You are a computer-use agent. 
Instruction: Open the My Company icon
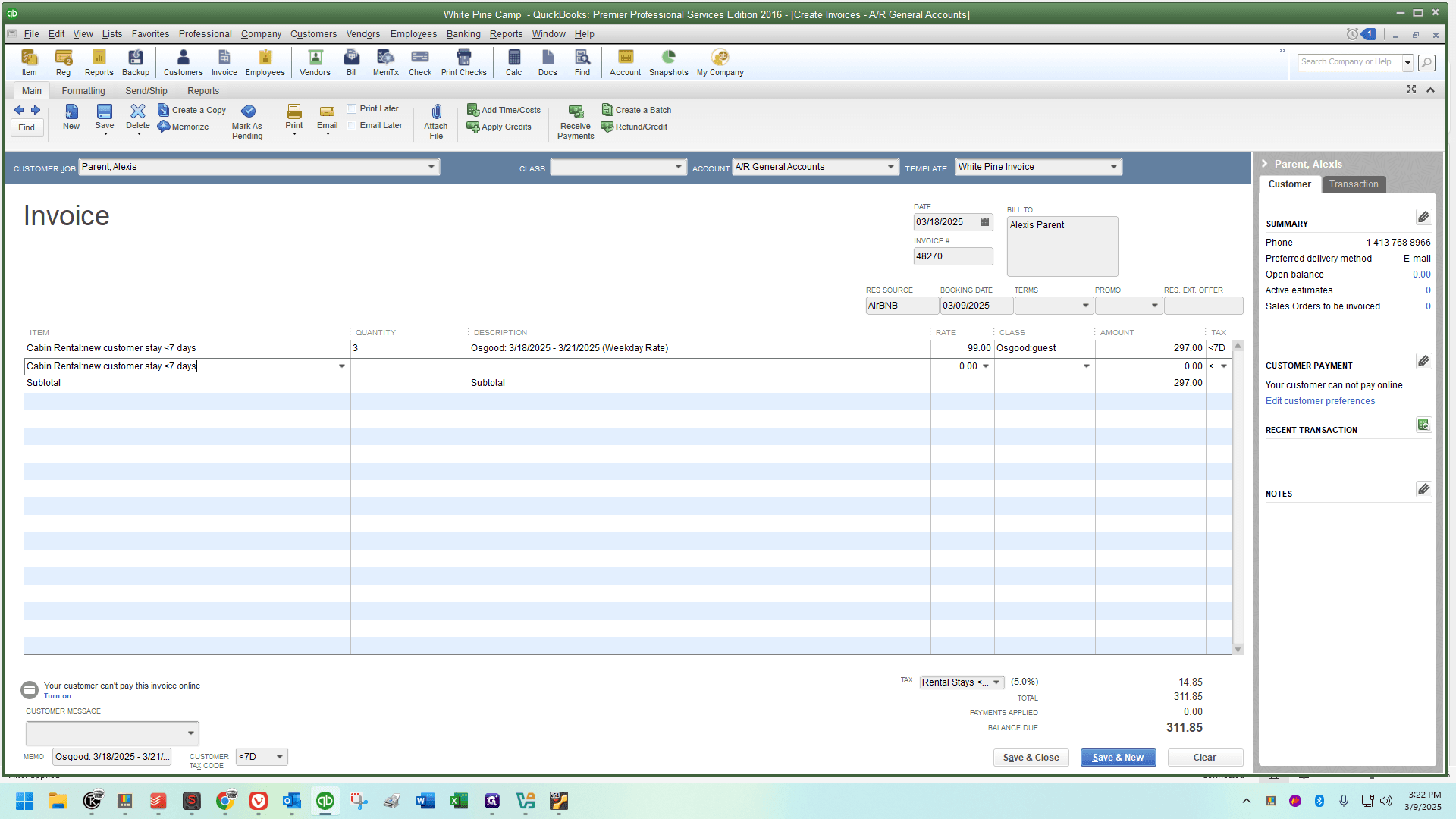(x=720, y=62)
